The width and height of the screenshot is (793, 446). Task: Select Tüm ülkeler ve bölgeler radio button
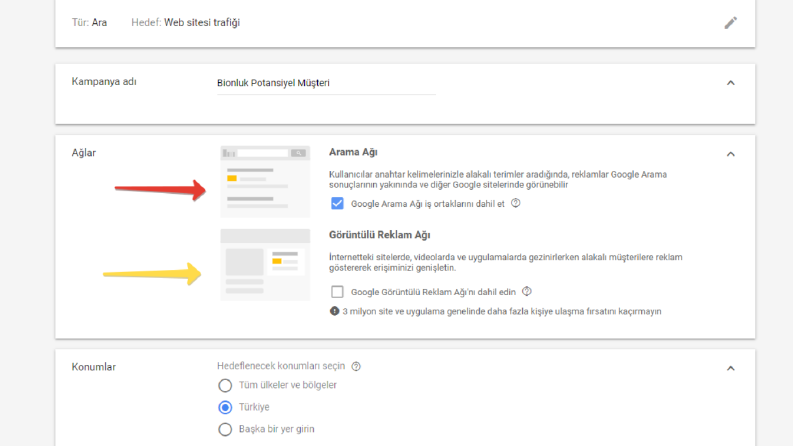pos(225,385)
